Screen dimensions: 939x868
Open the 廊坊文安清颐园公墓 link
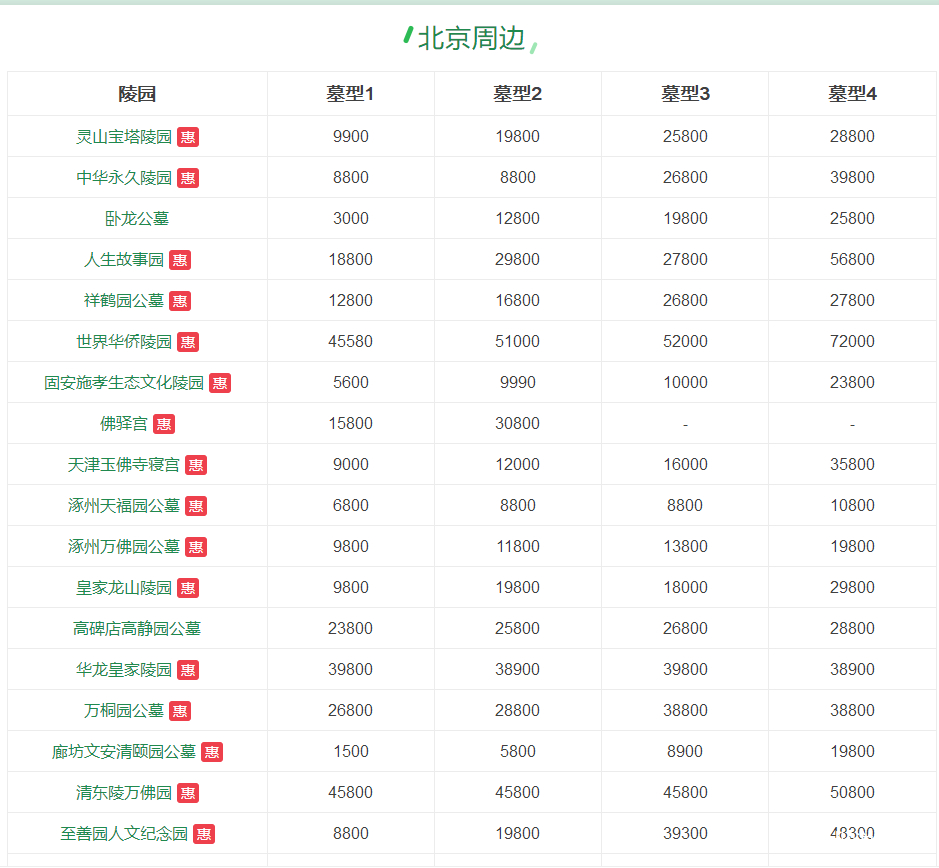pyautogui.click(x=124, y=752)
